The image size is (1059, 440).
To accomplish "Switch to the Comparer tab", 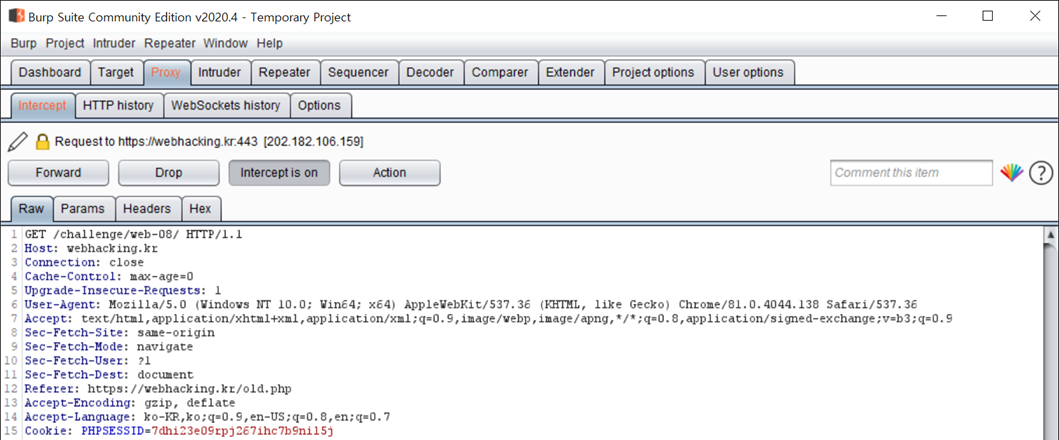I will pyautogui.click(x=500, y=72).
